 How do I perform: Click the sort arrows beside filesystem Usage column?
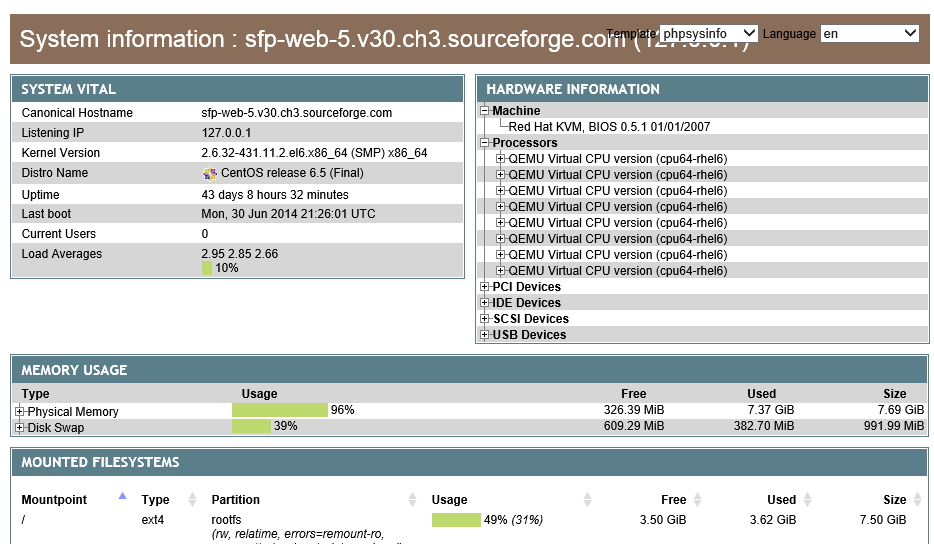click(587, 500)
